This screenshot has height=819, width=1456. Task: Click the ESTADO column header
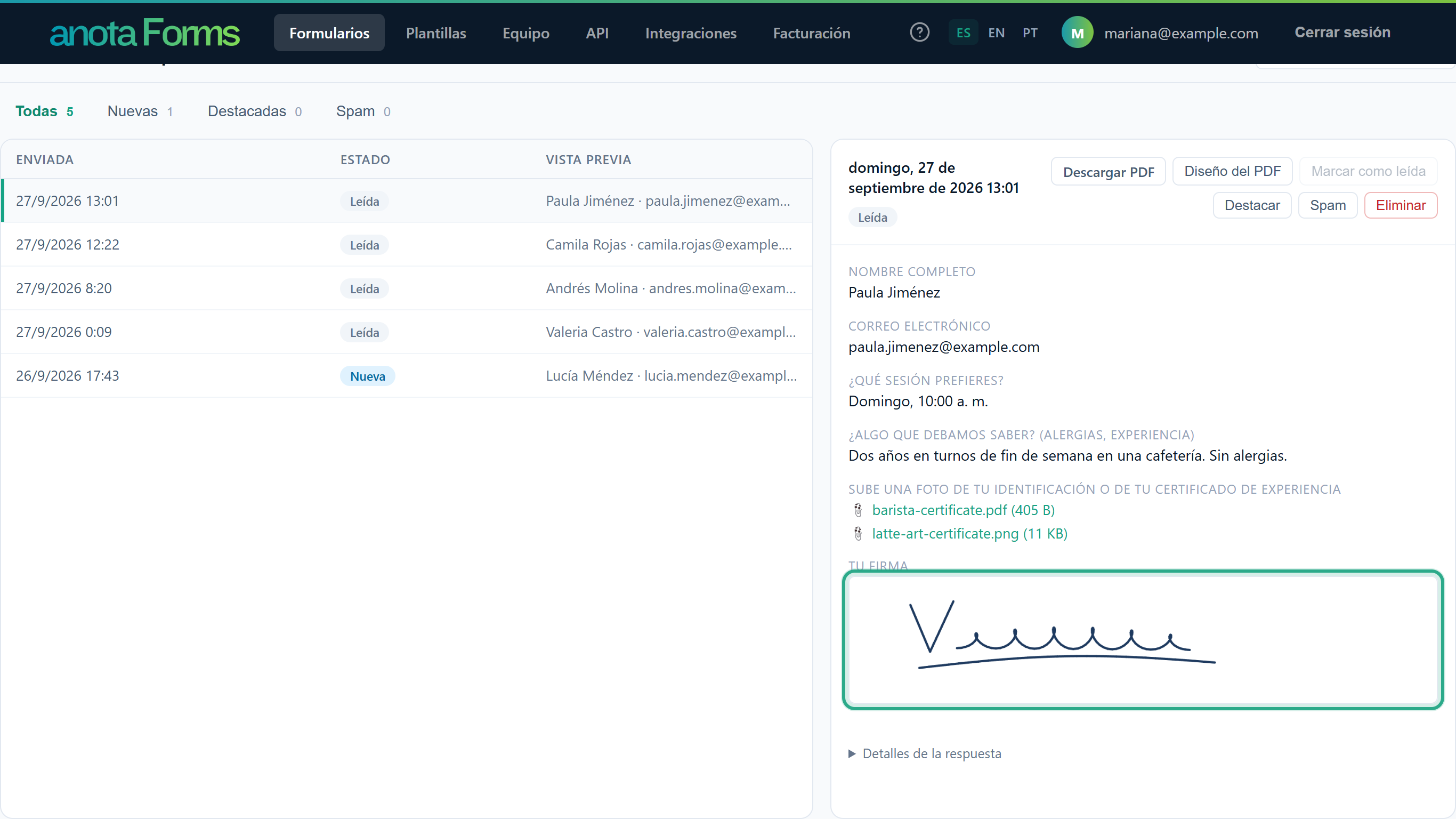point(365,159)
